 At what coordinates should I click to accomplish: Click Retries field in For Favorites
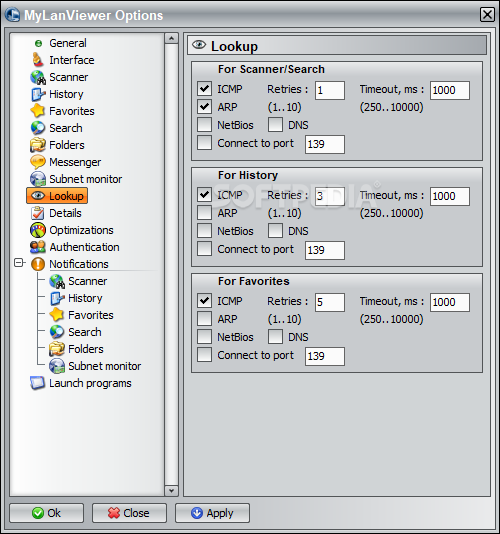pos(330,302)
